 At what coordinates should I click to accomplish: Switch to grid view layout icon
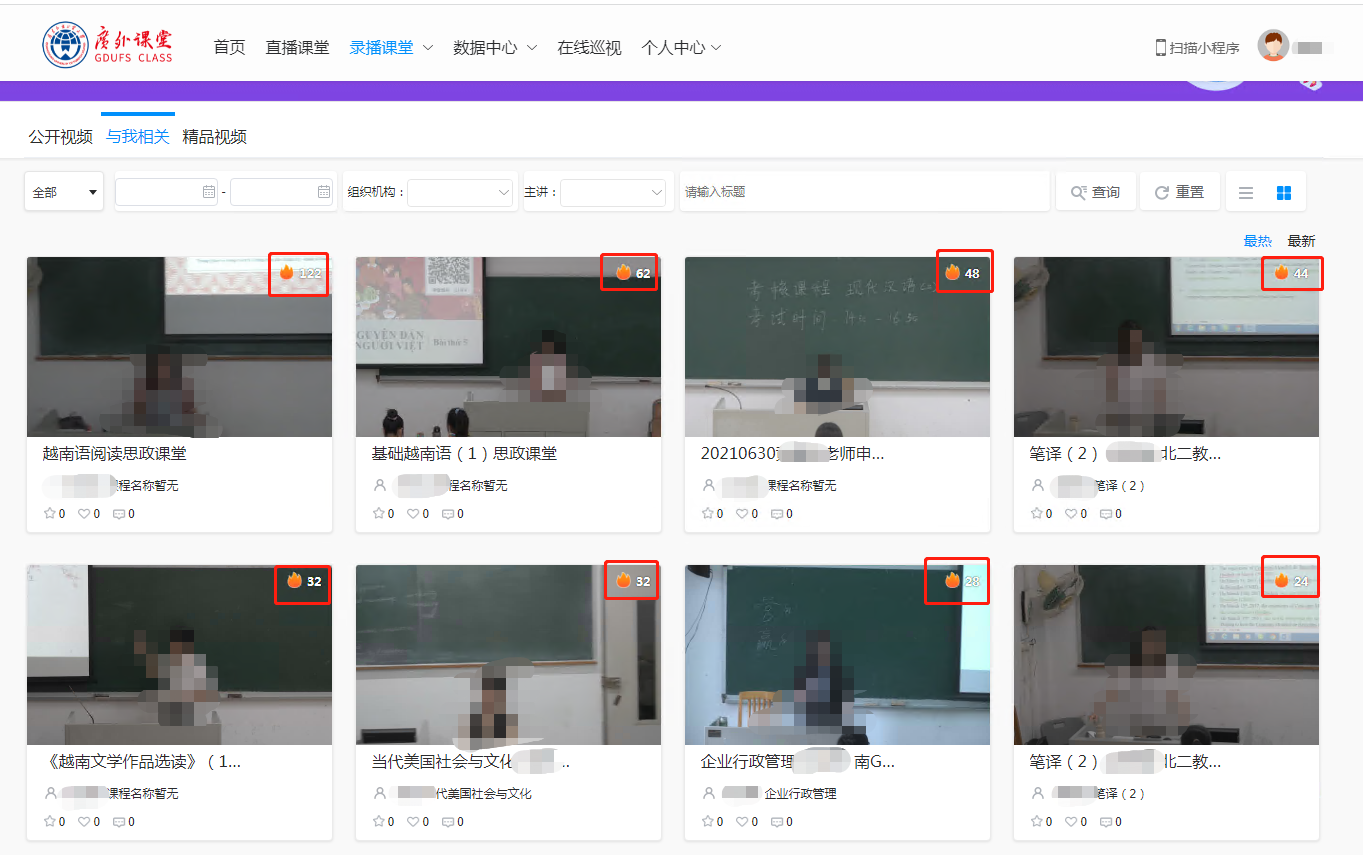coord(1284,193)
